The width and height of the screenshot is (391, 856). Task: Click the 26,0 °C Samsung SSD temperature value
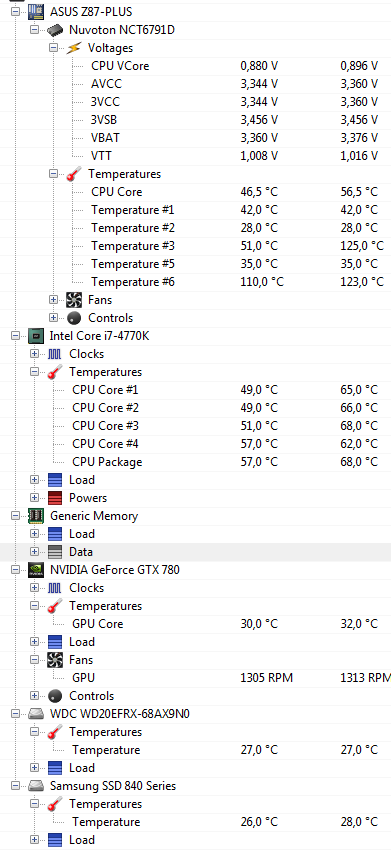pyautogui.click(x=259, y=823)
